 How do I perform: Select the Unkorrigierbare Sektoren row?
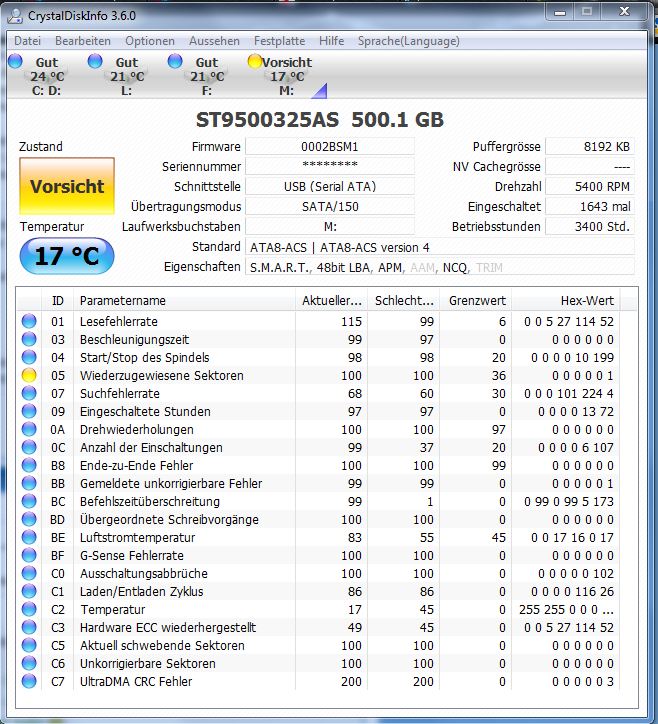click(x=319, y=663)
